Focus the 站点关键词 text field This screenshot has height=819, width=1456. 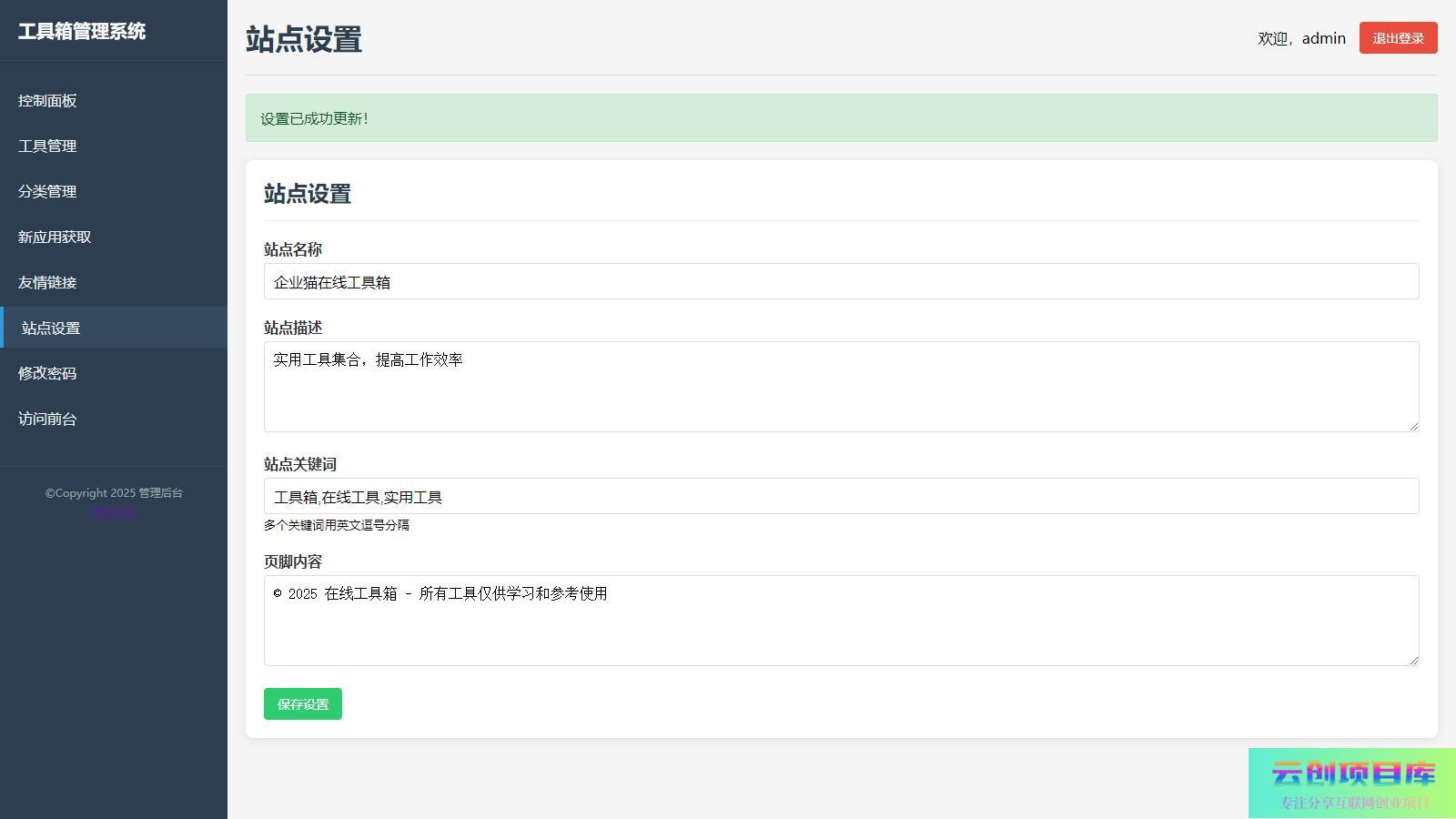841,497
